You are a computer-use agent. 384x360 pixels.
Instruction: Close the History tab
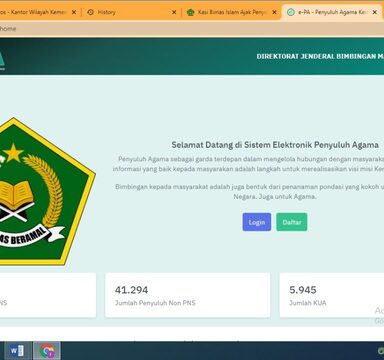click(x=174, y=12)
